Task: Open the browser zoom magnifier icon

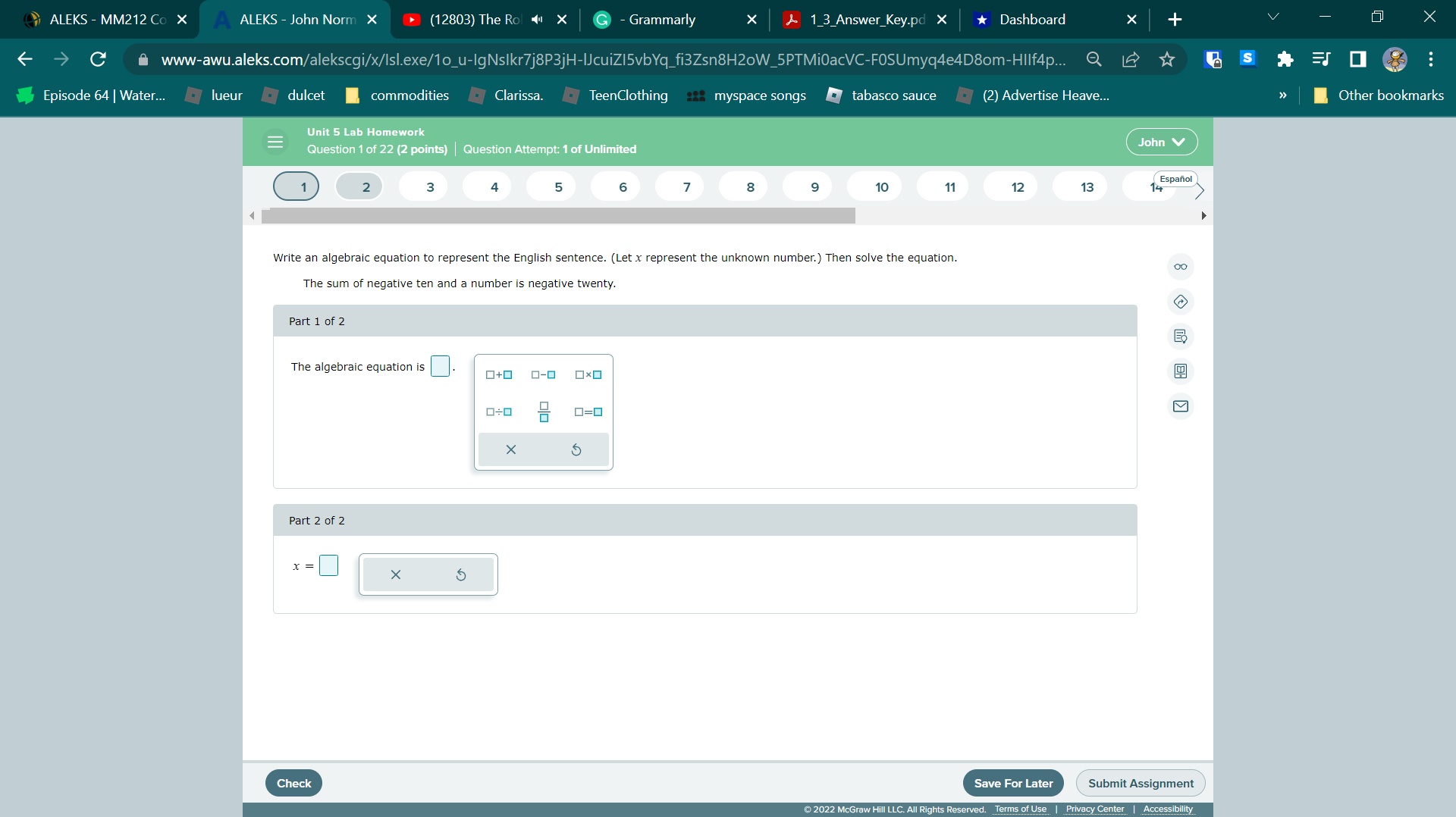Action: click(1094, 59)
